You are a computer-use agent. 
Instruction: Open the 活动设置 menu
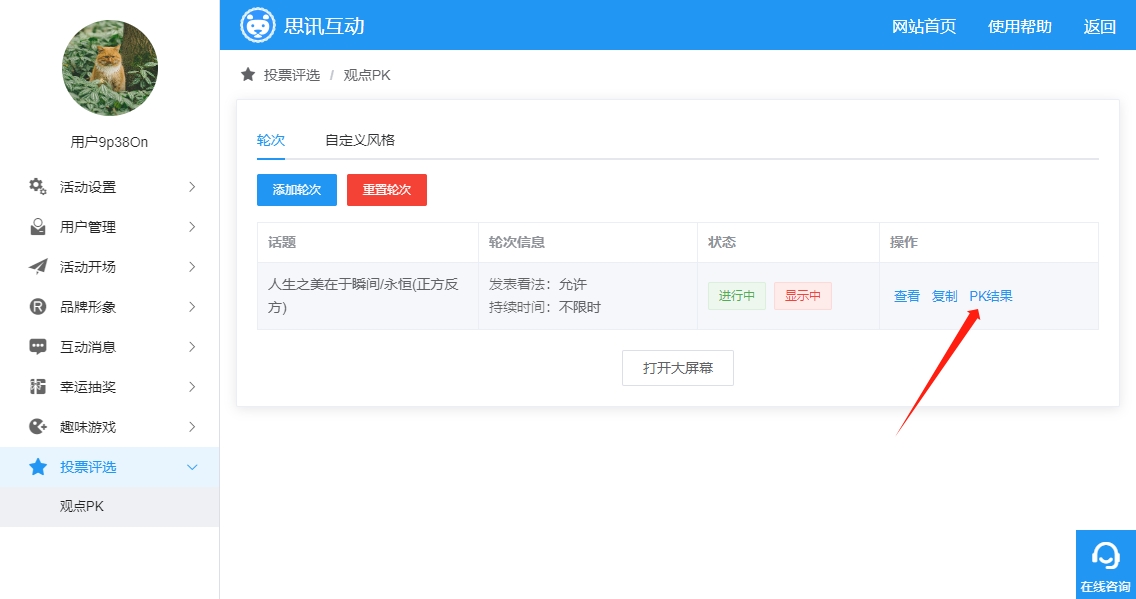pyautogui.click(x=109, y=187)
